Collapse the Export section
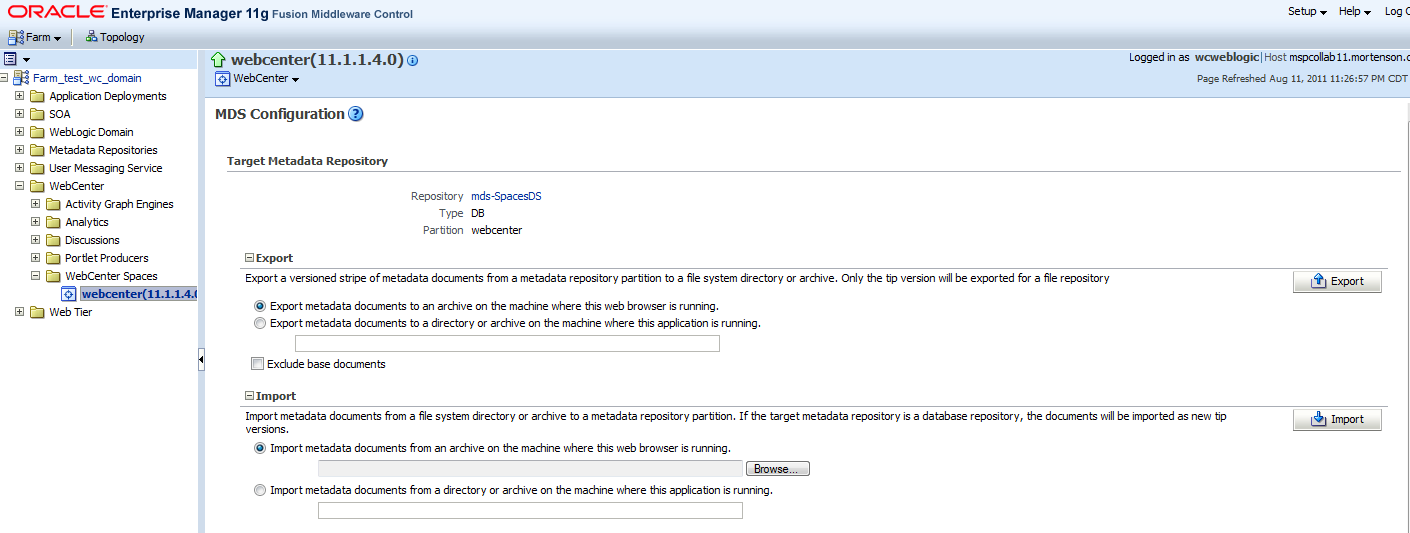The image size is (1410, 533). (250, 258)
